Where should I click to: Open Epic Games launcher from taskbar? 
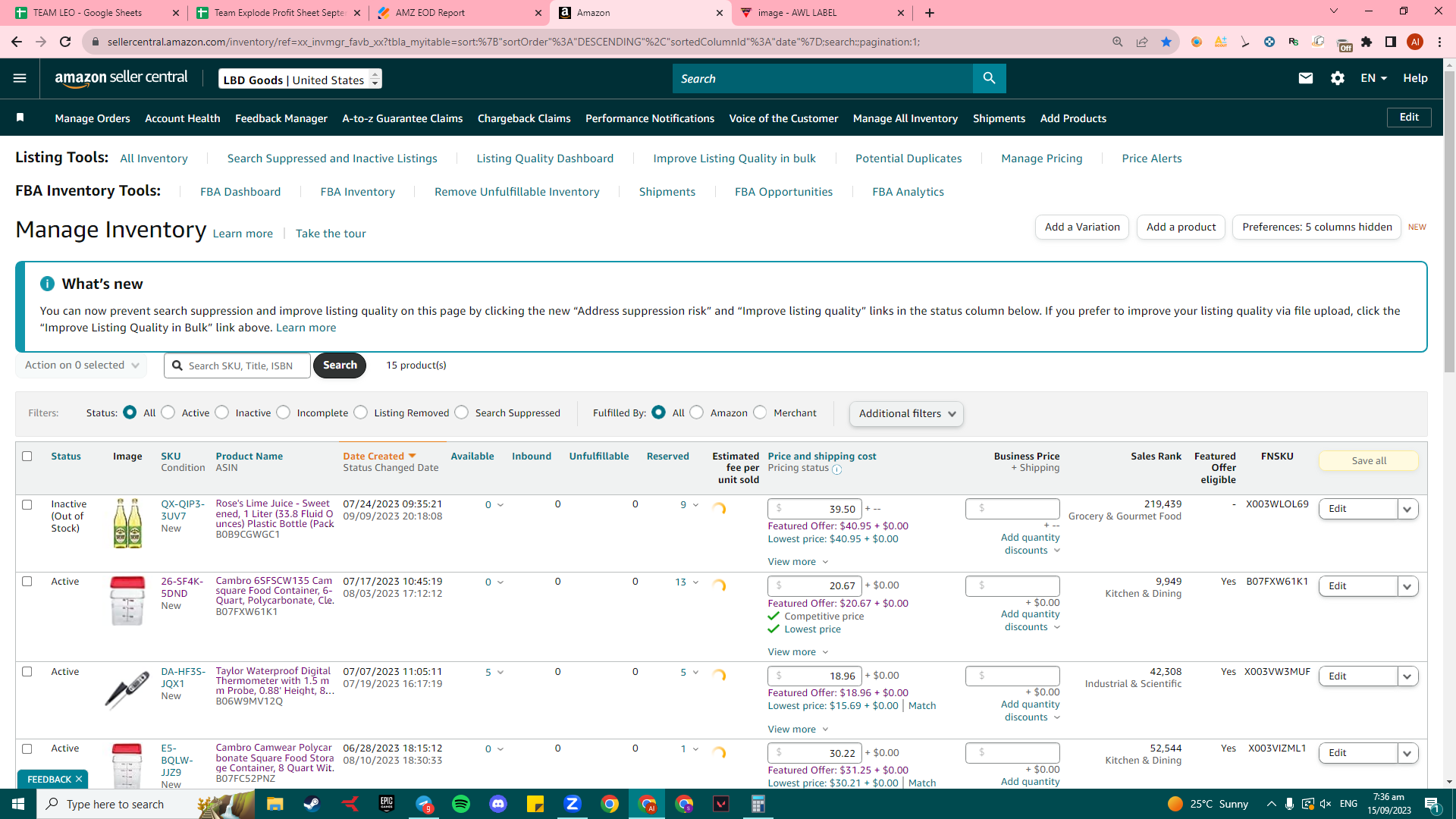(386, 804)
